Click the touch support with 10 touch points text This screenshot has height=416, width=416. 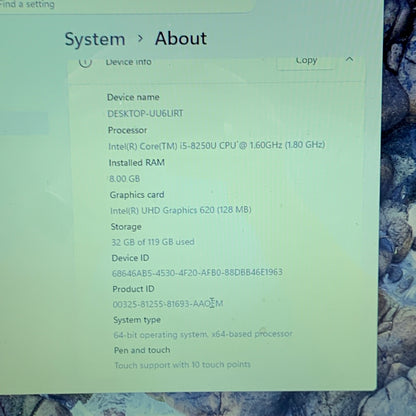[x=182, y=365]
